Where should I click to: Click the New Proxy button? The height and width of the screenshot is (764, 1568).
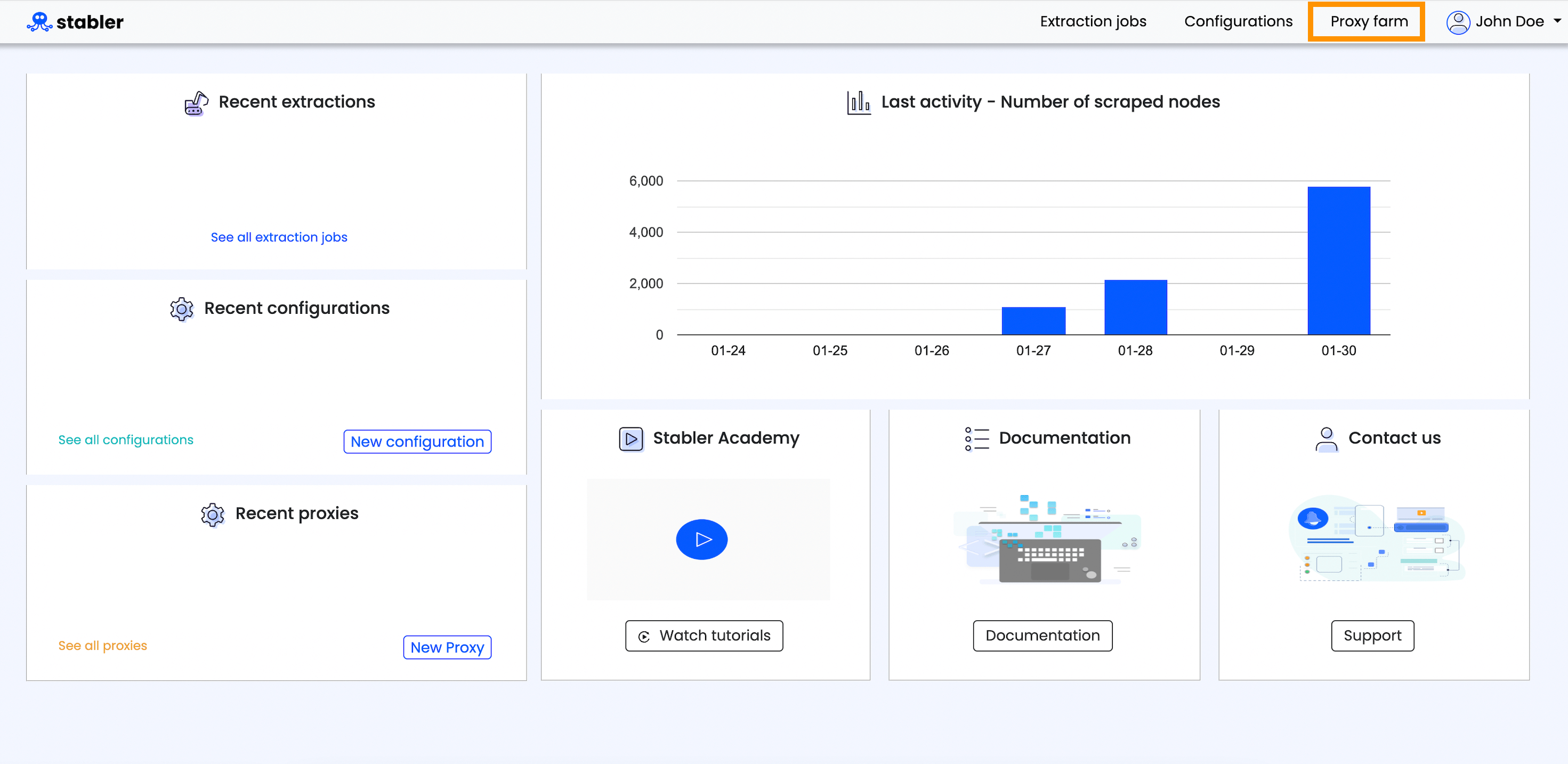tap(447, 647)
